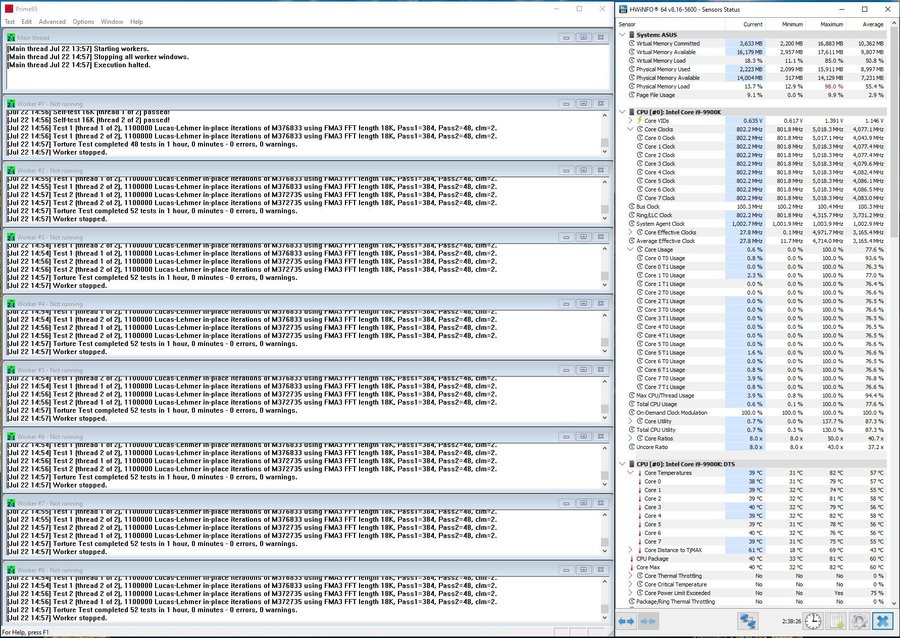This screenshot has width=900, height=638.
Task: Click the Worker #8 window icon
Action: [x=11, y=570]
